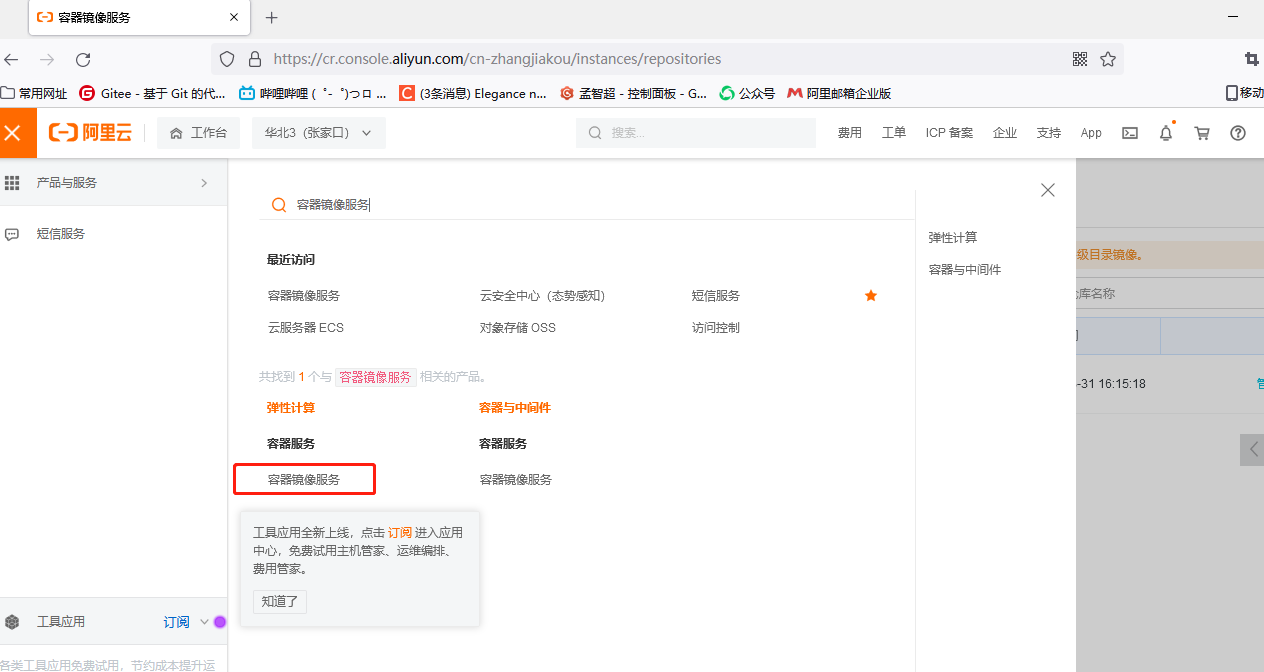Viewport: 1264px width, 672px height.
Task: Open a new browser tab
Action: (271, 17)
